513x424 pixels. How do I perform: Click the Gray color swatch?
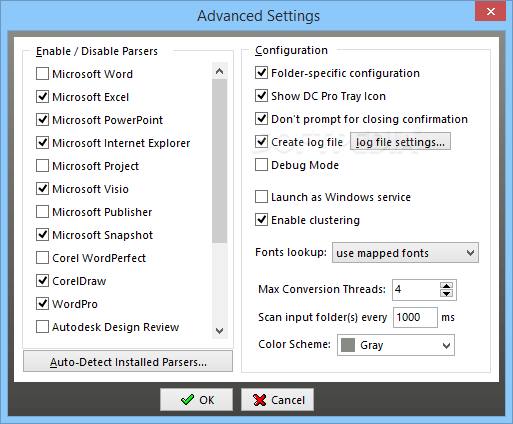point(348,345)
